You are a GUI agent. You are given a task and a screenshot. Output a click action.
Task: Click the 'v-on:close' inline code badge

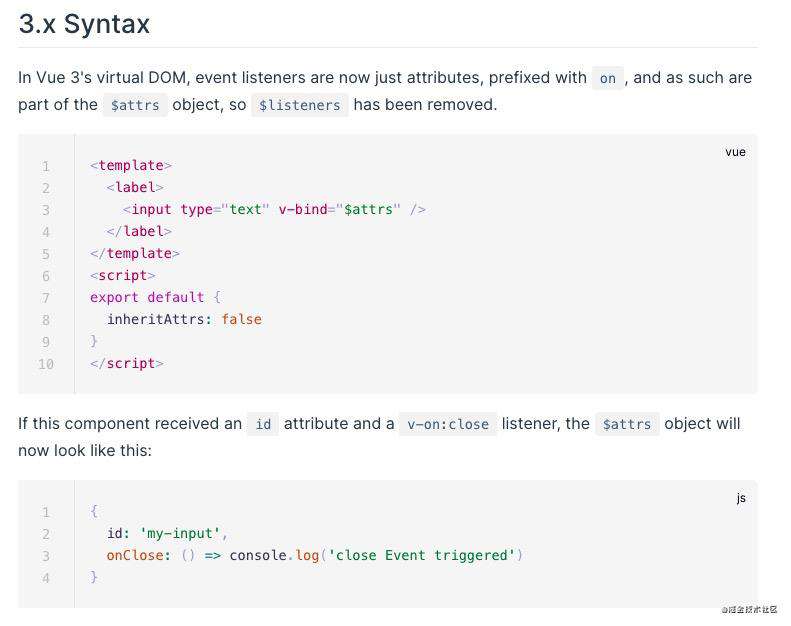tap(448, 424)
